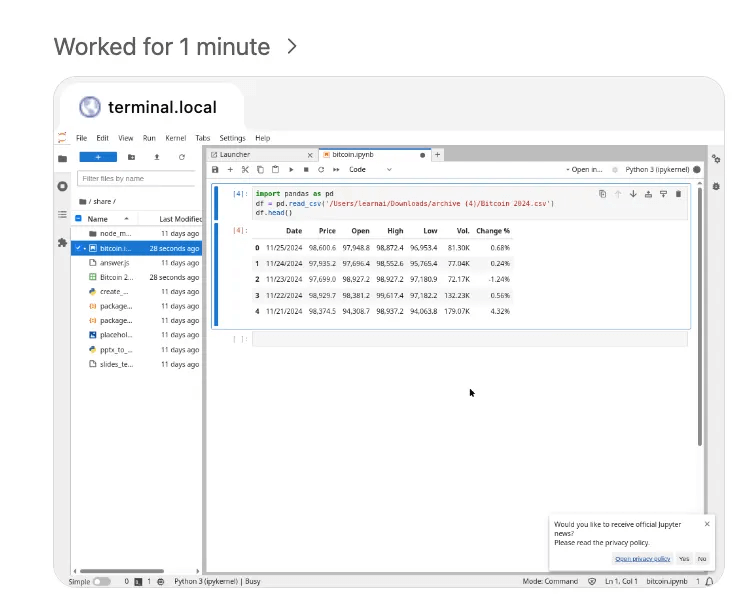
Task: Select the Bitcoin 2... CSV file
Action: (x=136, y=277)
